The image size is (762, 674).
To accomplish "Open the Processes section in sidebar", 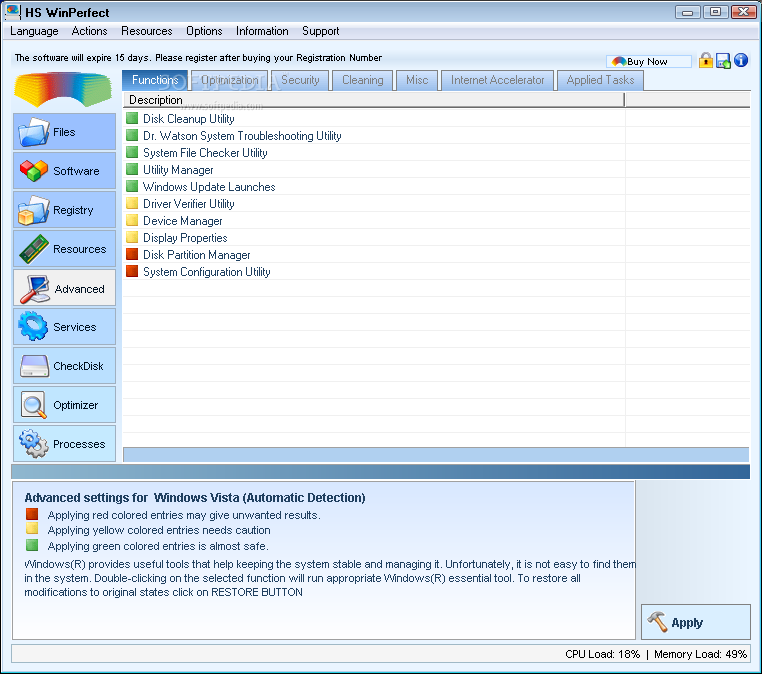I will [64, 444].
